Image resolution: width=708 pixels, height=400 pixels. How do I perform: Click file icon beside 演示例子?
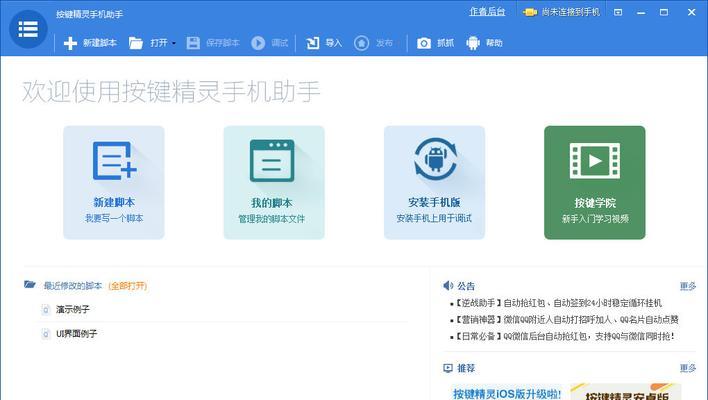(46, 310)
